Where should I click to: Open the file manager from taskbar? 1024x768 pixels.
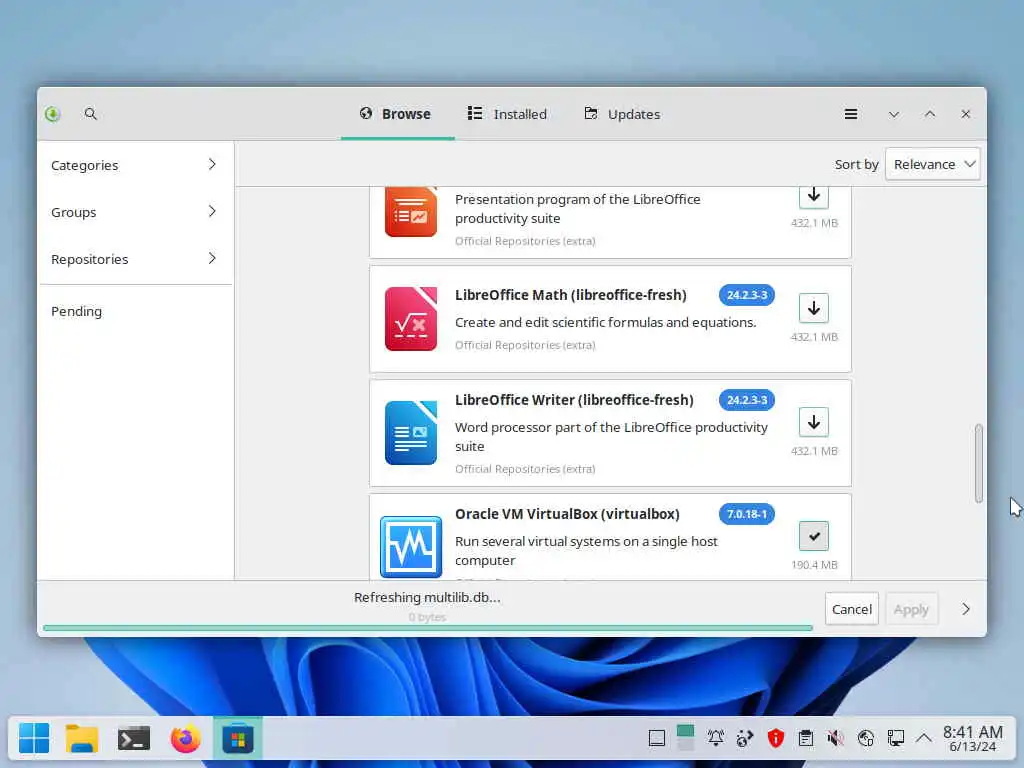click(82, 739)
